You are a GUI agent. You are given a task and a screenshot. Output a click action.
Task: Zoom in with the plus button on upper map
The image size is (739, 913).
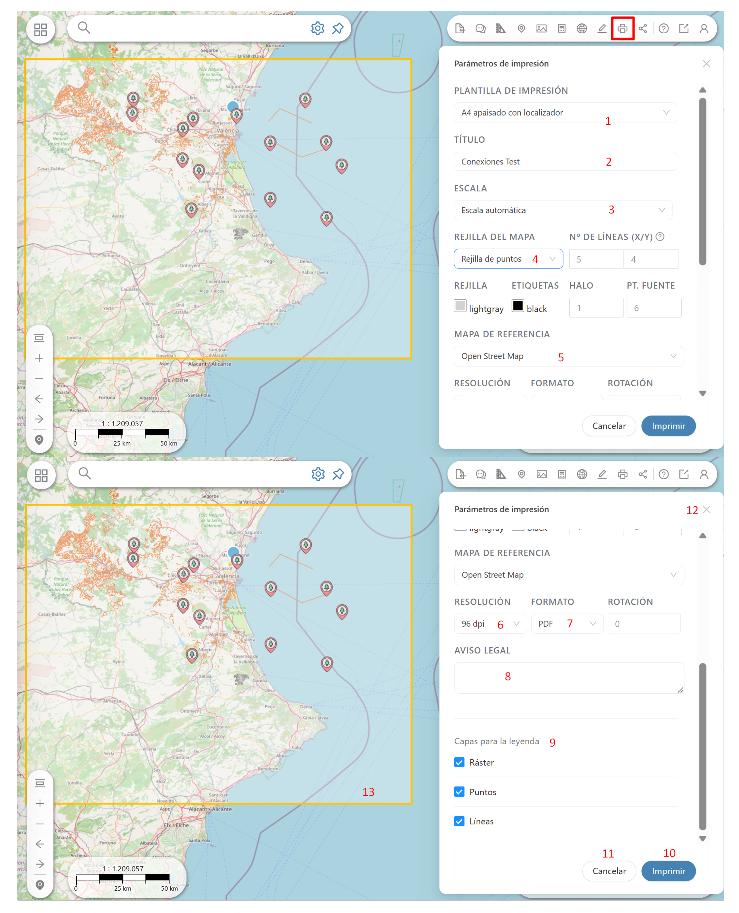click(x=39, y=358)
